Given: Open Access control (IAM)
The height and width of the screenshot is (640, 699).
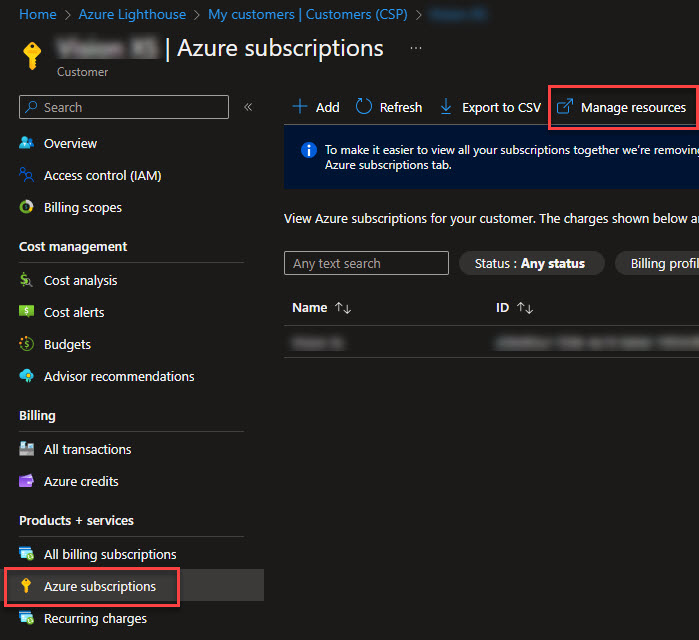Looking at the screenshot, I should tap(103, 176).
